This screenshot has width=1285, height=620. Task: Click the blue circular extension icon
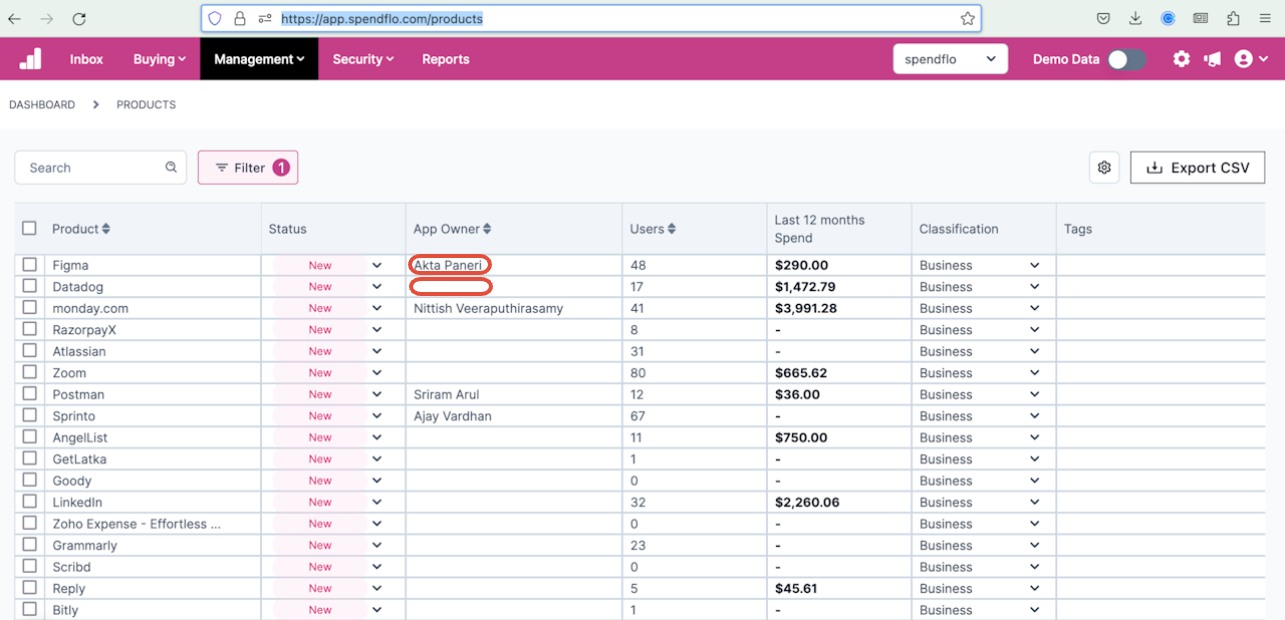[x=1168, y=18]
